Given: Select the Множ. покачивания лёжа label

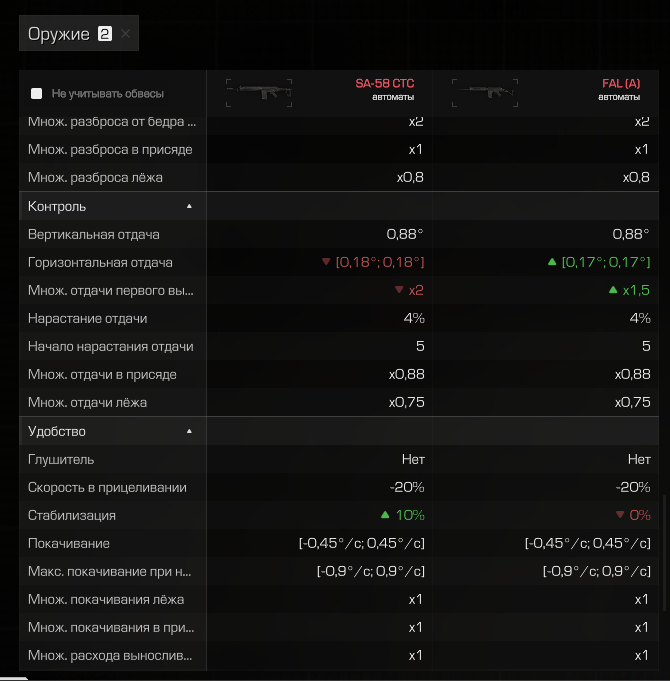Looking at the screenshot, I should tap(106, 600).
